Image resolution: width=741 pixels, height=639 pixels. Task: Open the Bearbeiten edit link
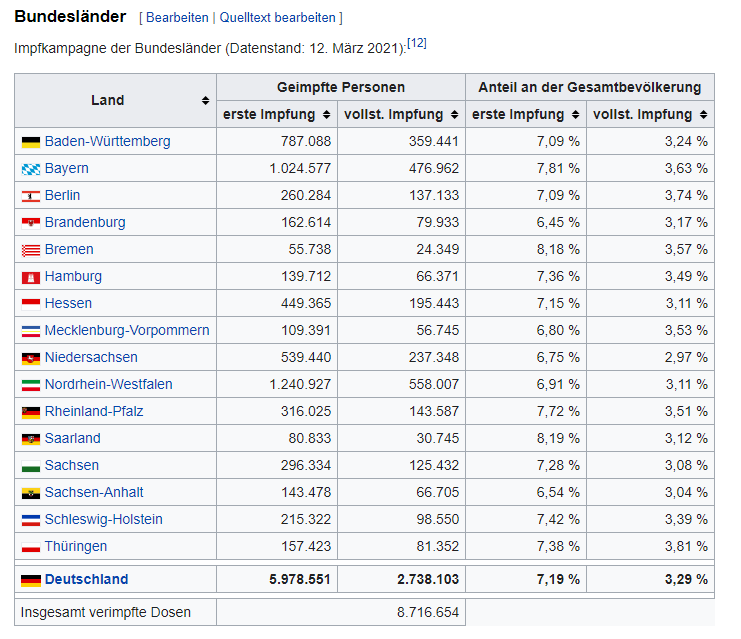pos(177,18)
